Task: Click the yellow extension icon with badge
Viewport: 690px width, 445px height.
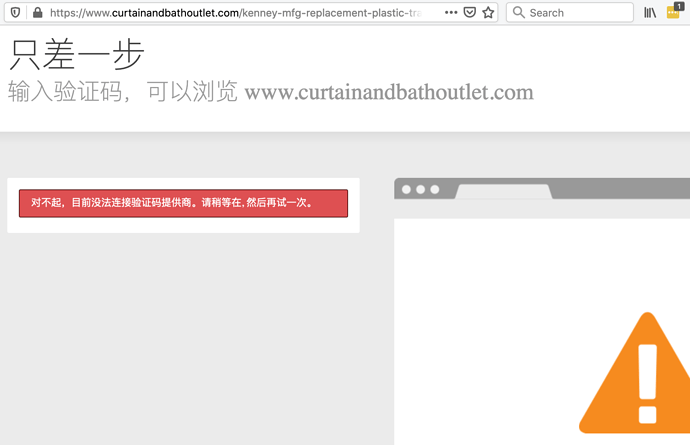Action: 674,11
